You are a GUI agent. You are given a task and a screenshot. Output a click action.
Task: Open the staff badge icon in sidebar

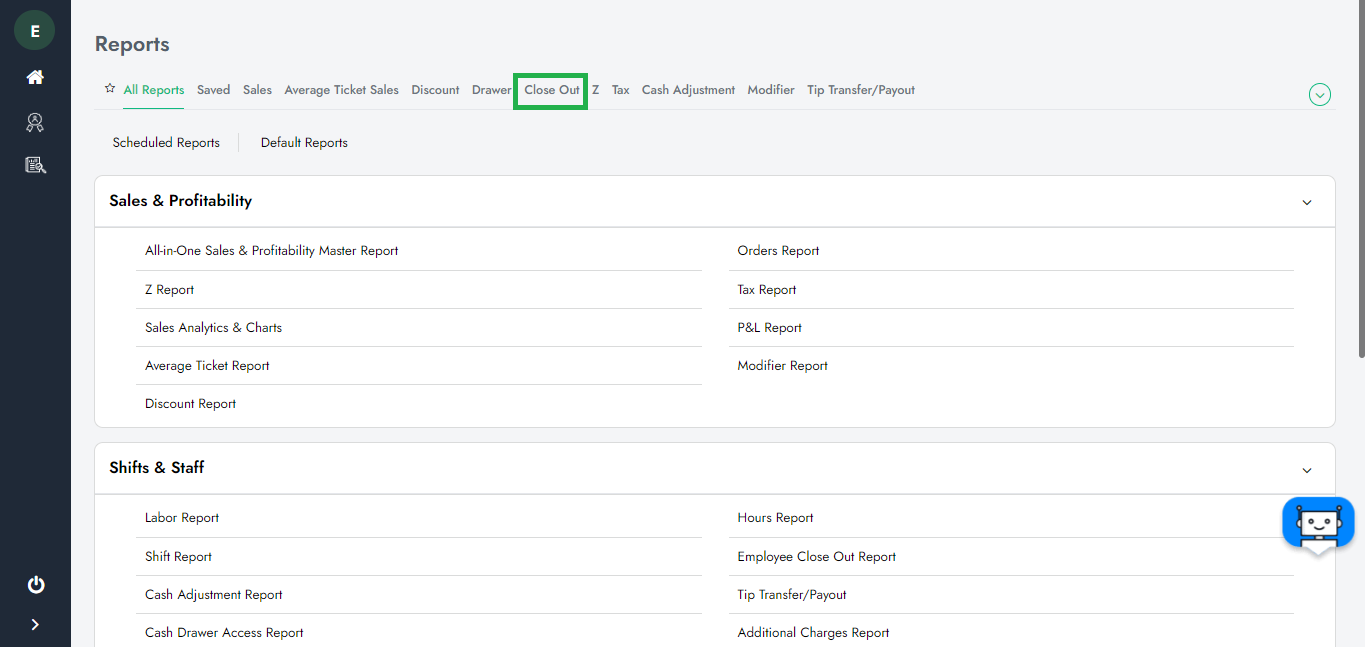coord(35,122)
